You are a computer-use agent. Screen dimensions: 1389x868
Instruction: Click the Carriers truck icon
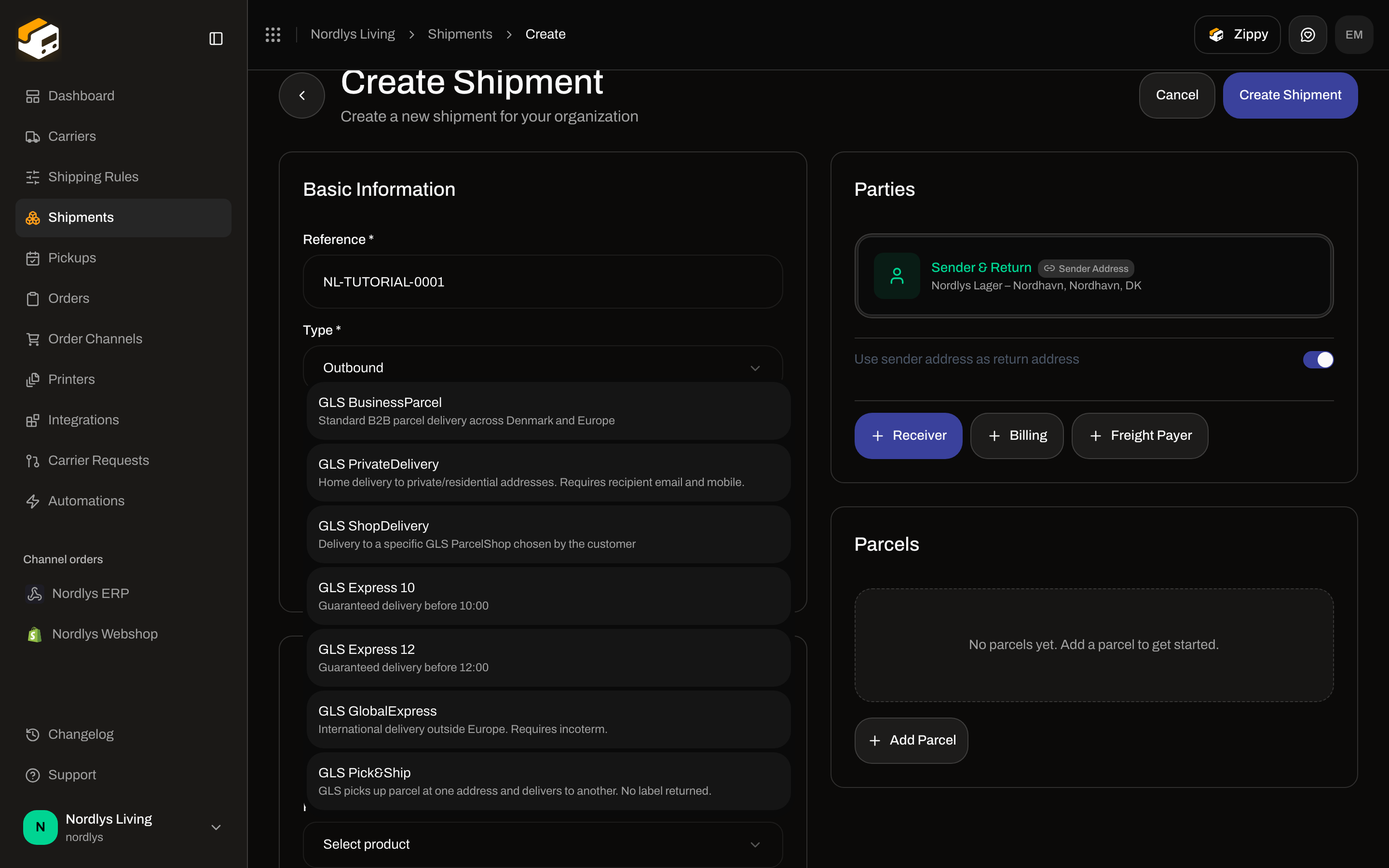click(x=33, y=136)
